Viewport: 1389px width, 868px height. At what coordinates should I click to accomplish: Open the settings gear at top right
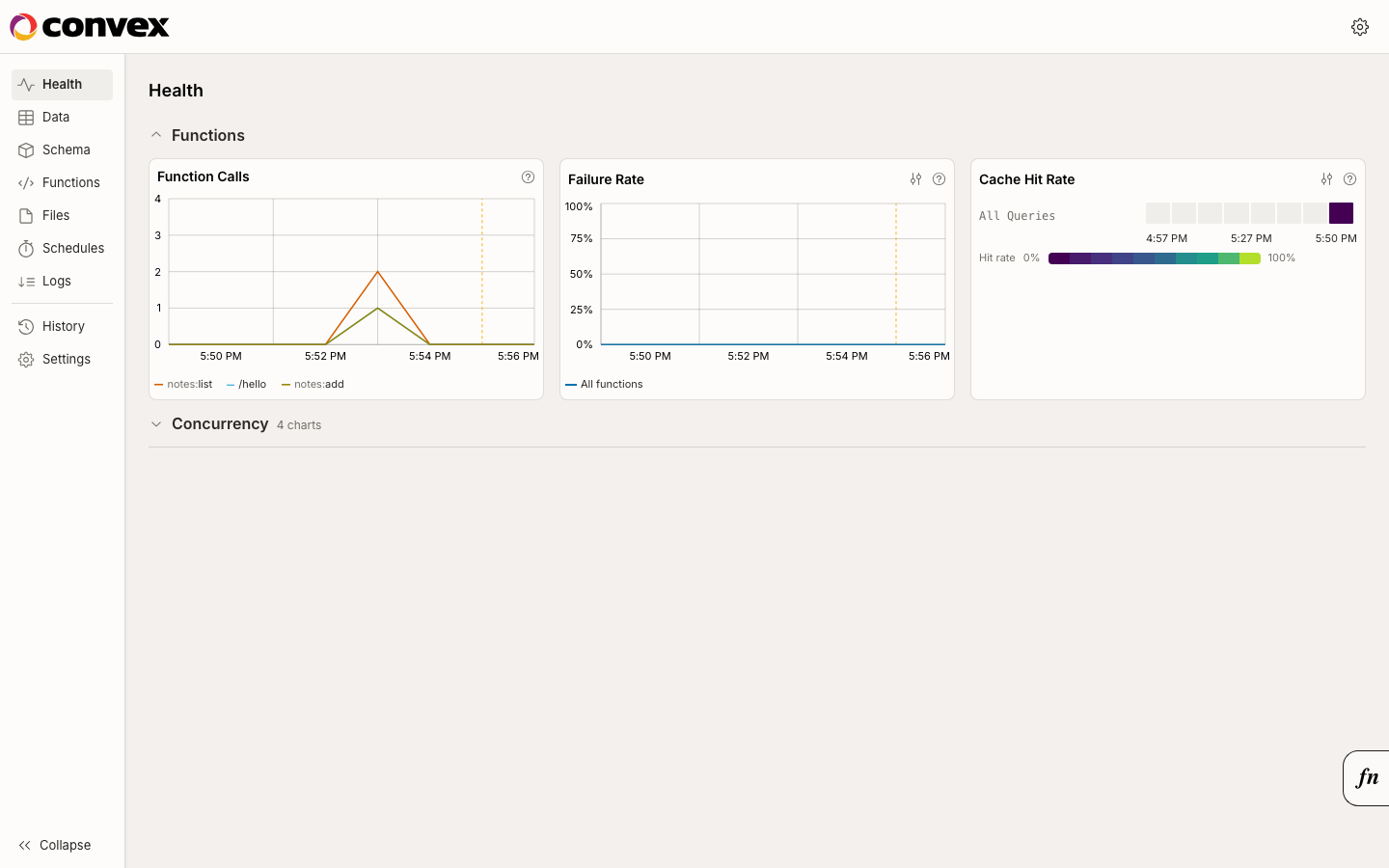(x=1360, y=27)
